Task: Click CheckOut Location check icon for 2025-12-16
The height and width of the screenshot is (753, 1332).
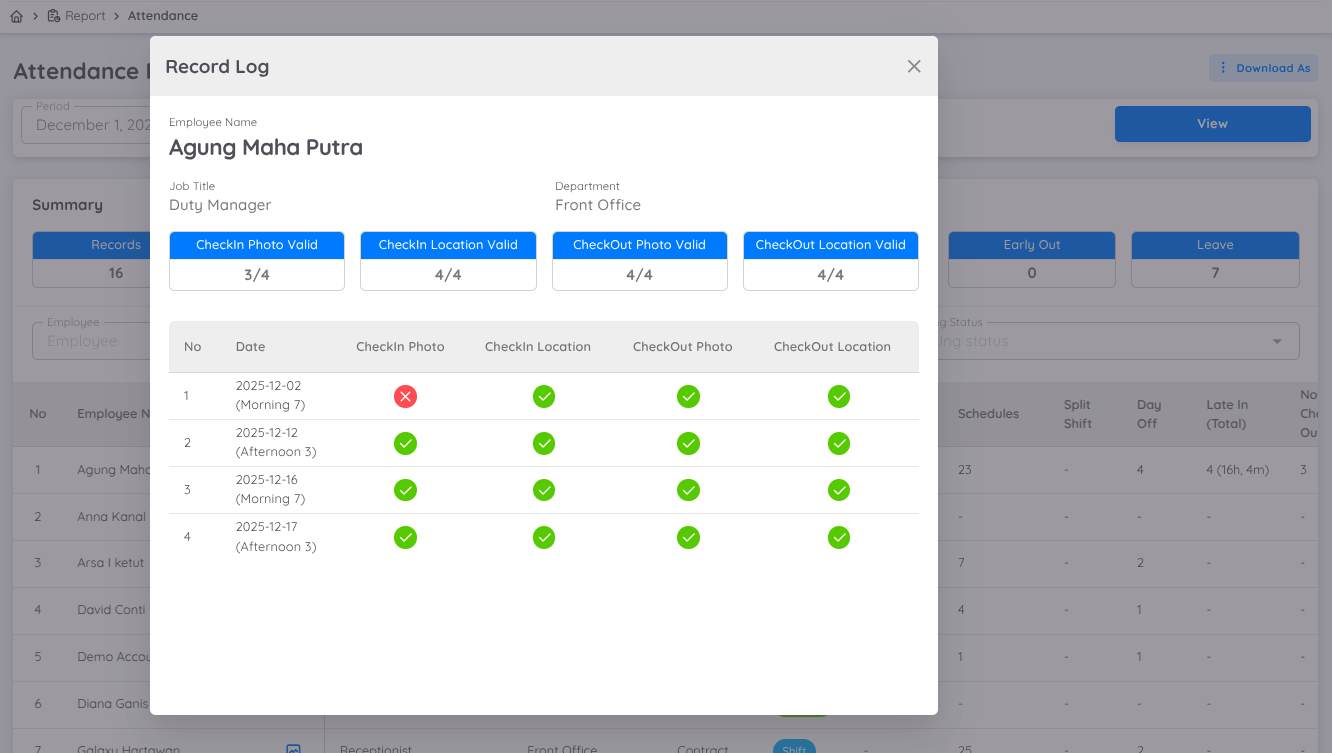Action: 838,490
